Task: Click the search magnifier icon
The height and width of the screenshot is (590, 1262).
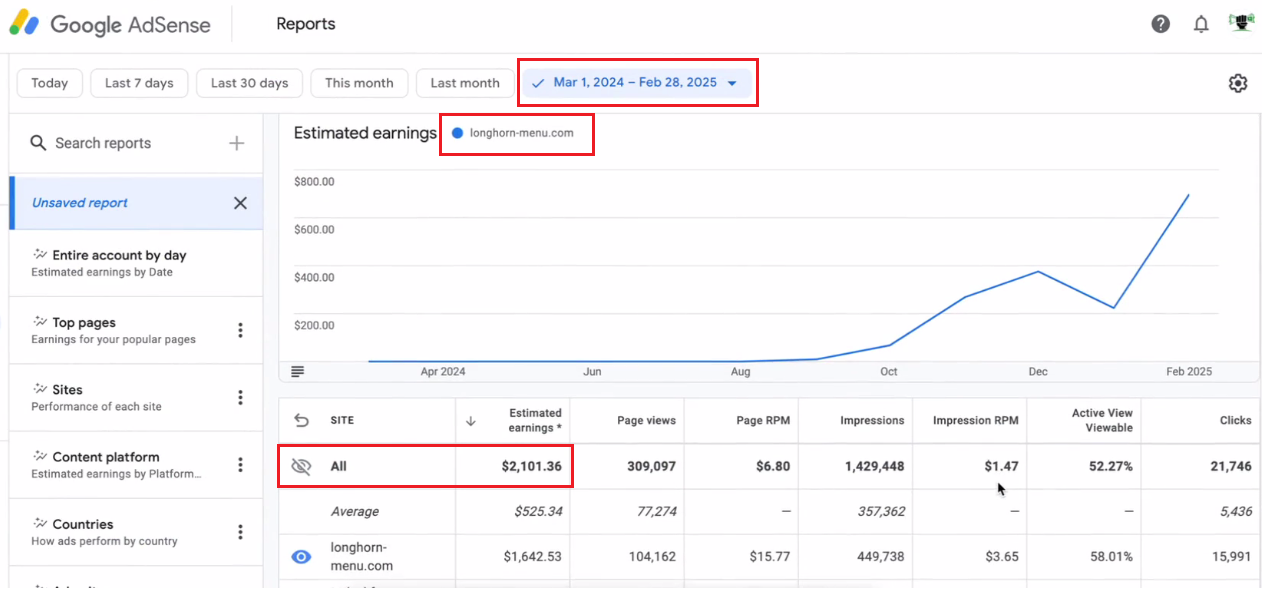Action: 39,143
